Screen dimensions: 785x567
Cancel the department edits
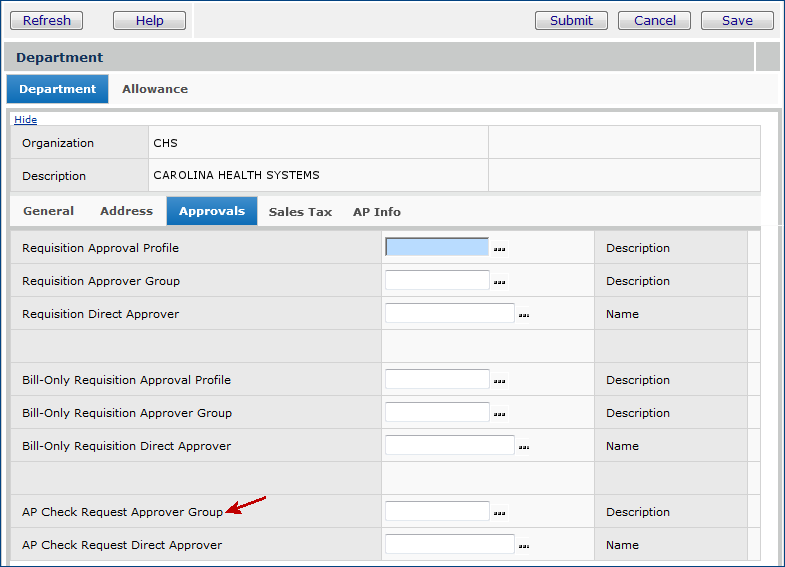point(655,20)
